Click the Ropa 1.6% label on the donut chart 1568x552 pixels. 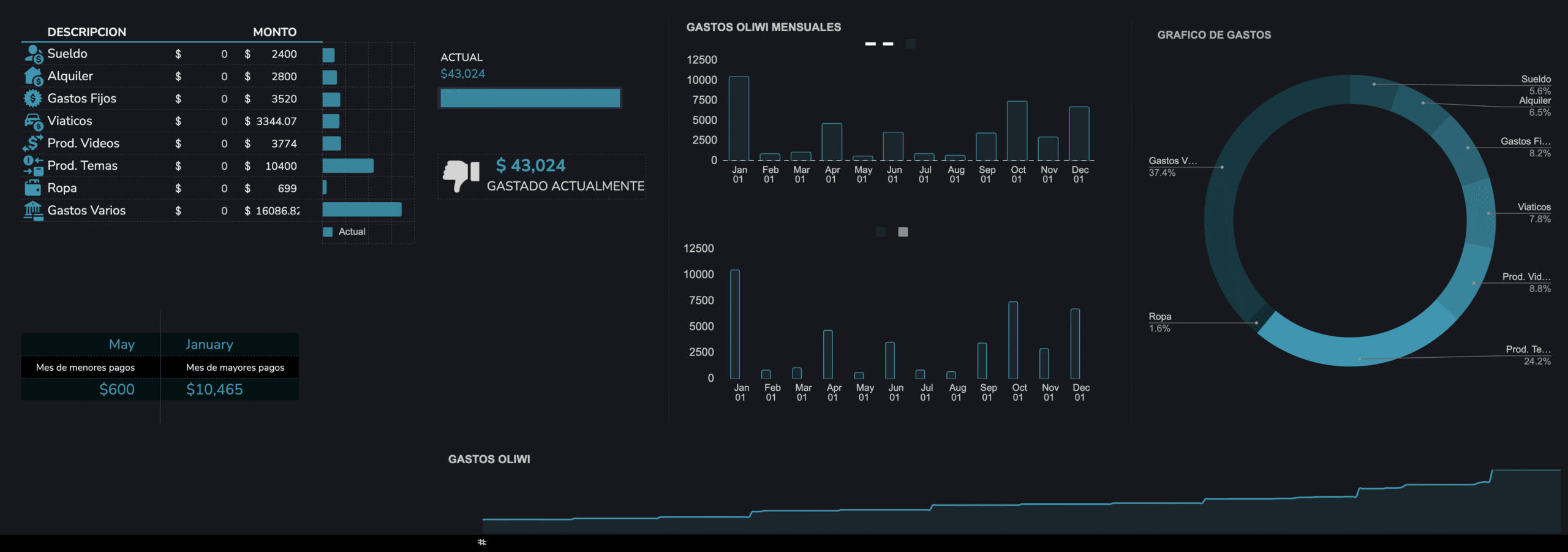1160,322
